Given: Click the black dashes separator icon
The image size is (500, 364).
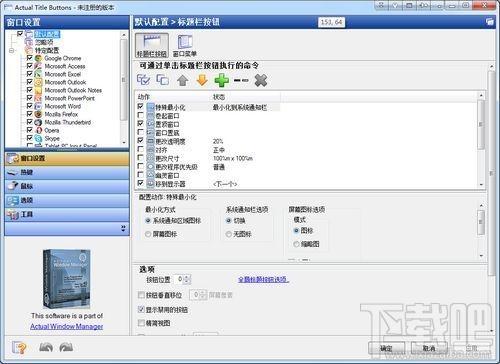Looking at the screenshot, I should pos(241,80).
